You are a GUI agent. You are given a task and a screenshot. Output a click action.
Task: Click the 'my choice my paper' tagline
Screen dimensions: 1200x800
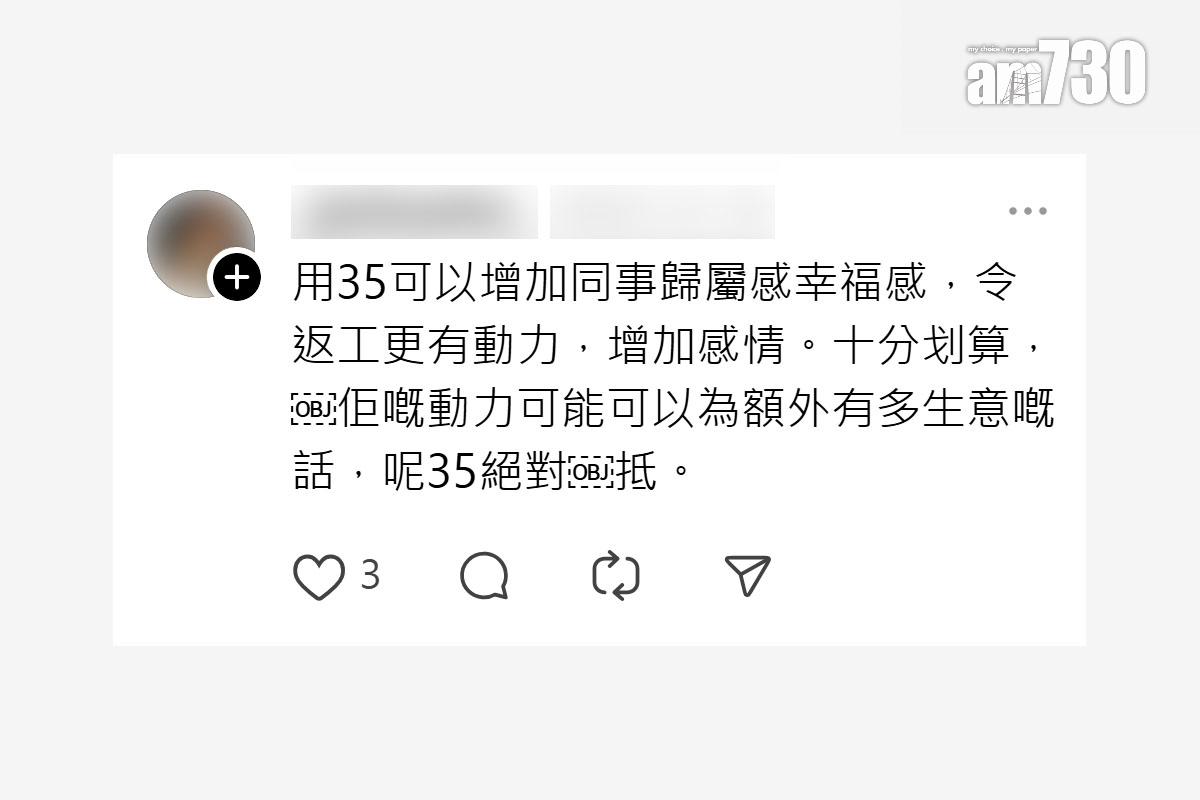pyautogui.click(x=1003, y=49)
